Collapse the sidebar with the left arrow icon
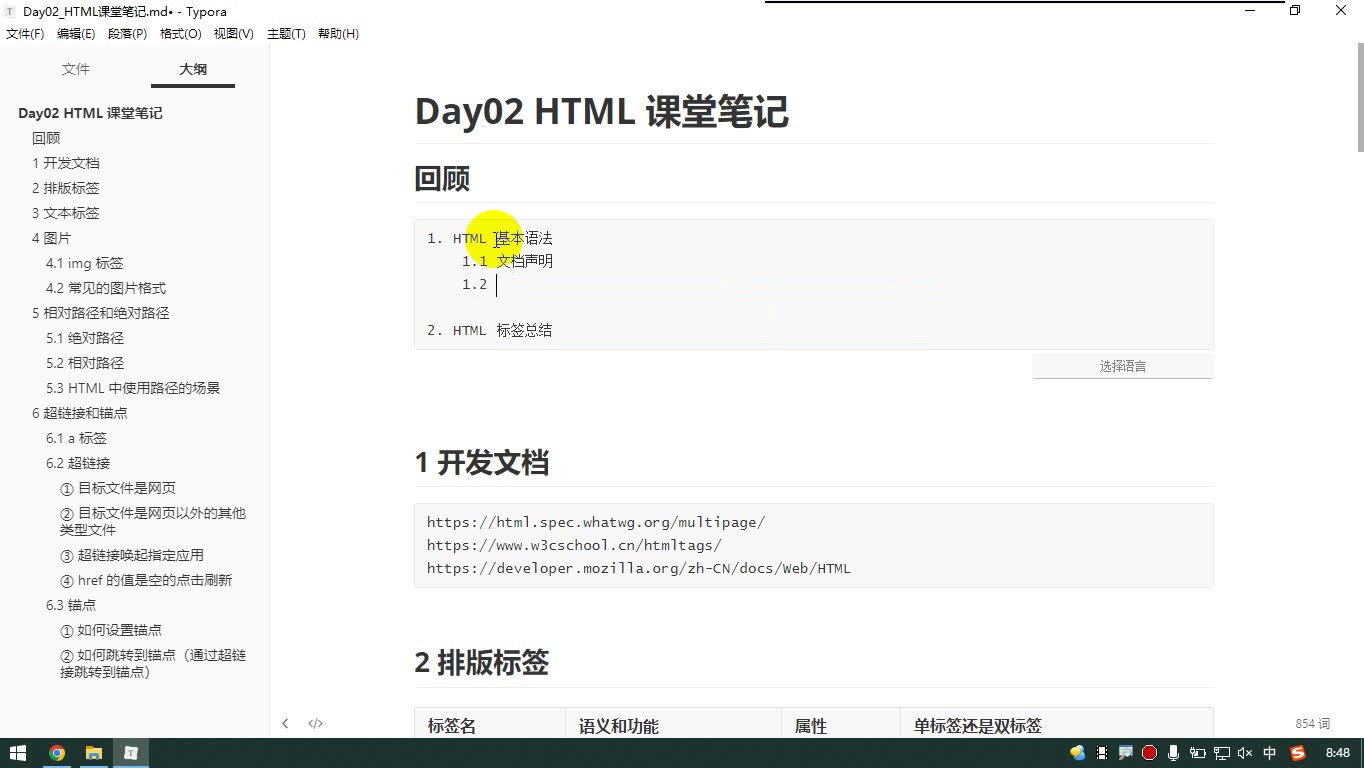The image size is (1364, 768). (x=285, y=723)
